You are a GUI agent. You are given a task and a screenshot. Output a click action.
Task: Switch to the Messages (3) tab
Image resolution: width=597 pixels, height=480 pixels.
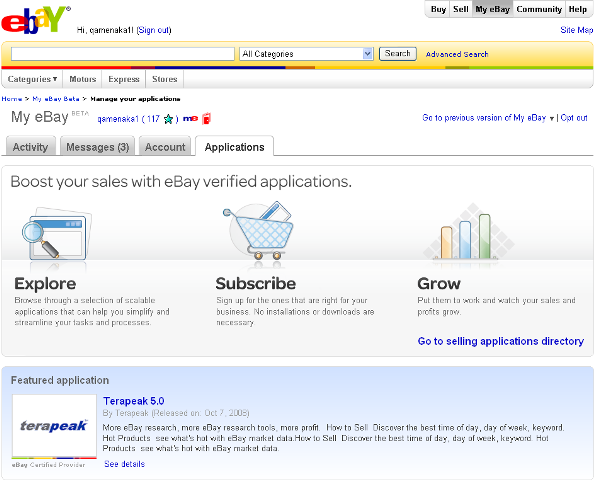point(97,147)
